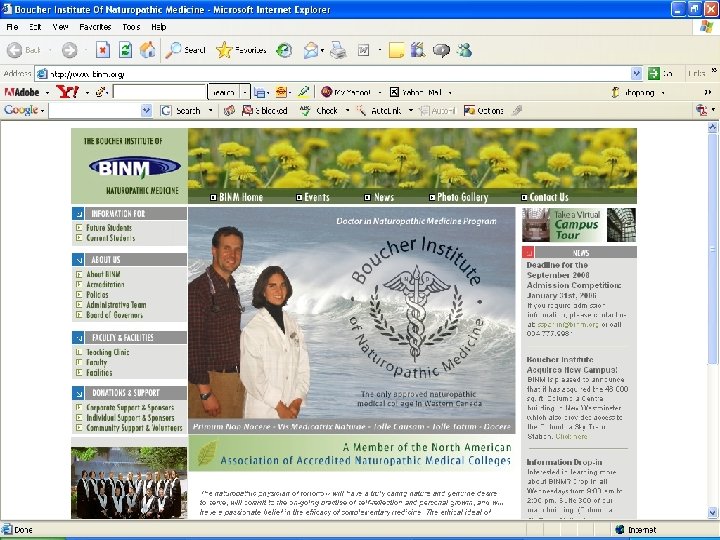Open the File menu

(12, 27)
